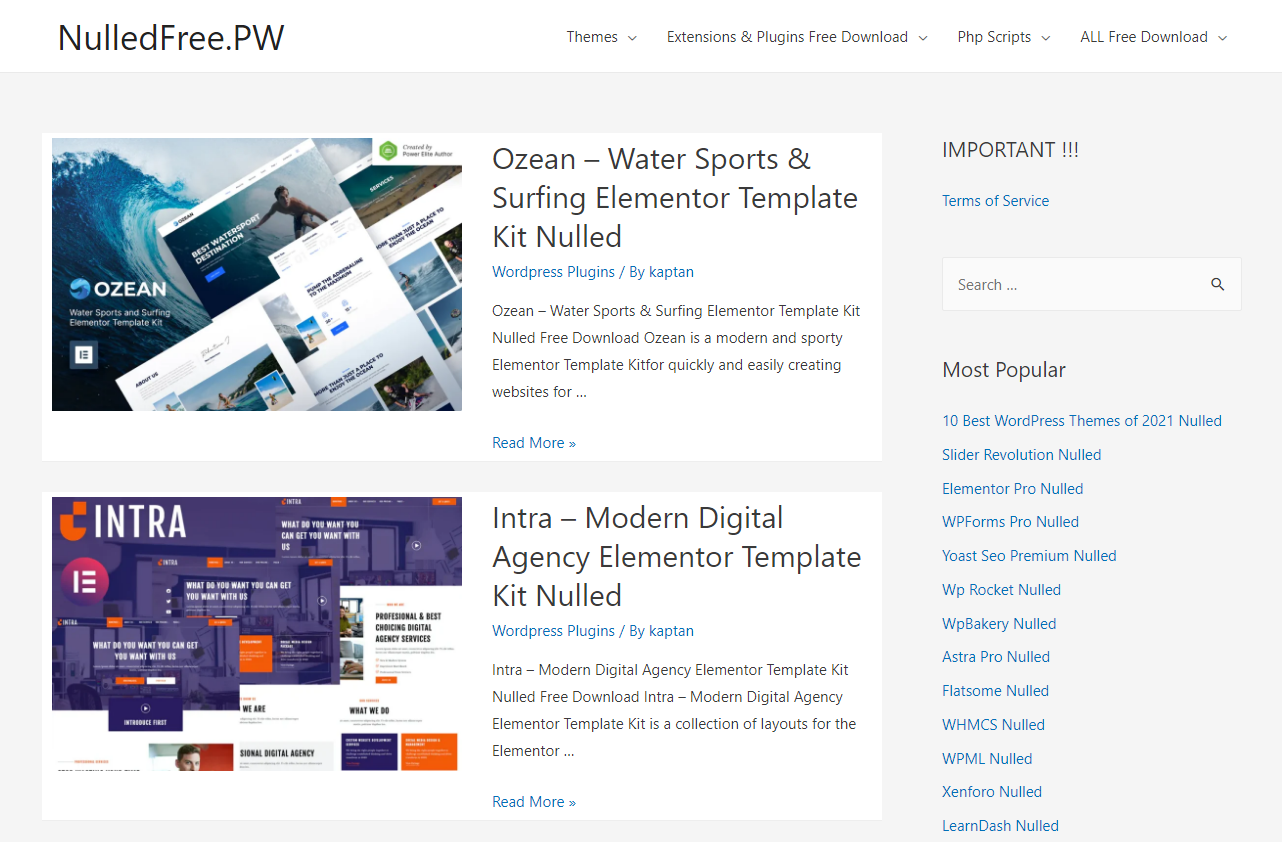Open the Terms of Service link
The width and height of the screenshot is (1282, 842).
pos(995,201)
